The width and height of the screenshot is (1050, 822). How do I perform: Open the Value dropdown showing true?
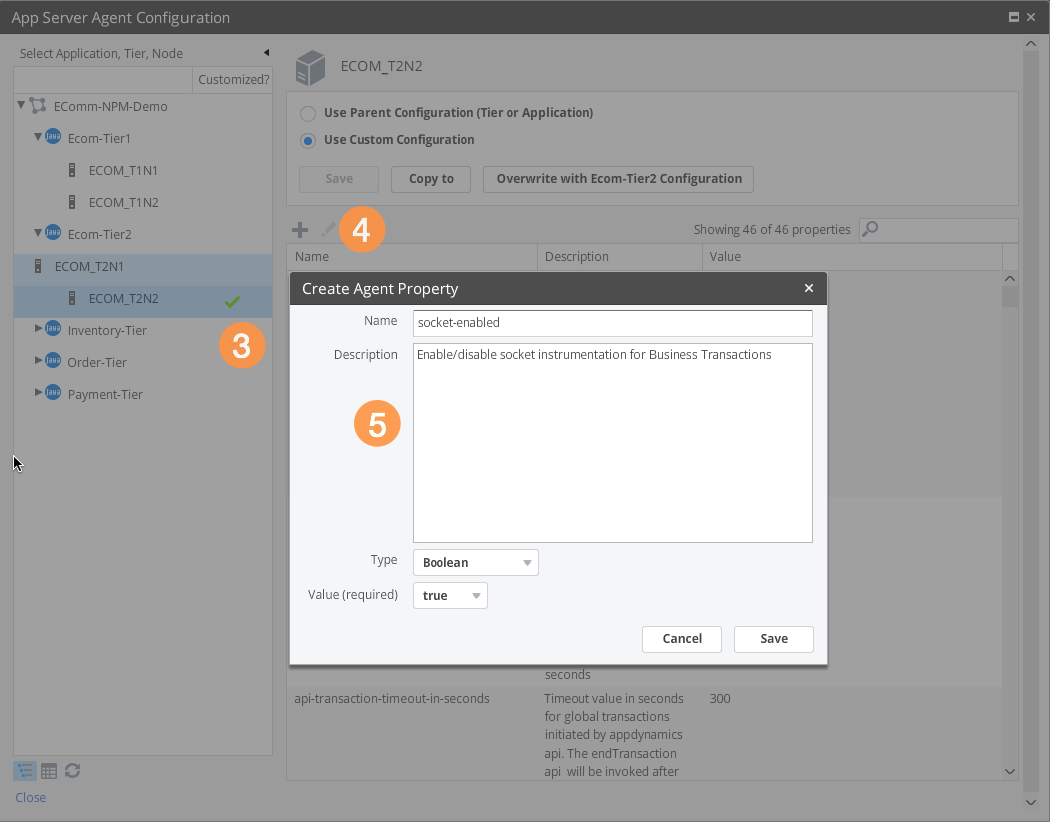[449, 595]
